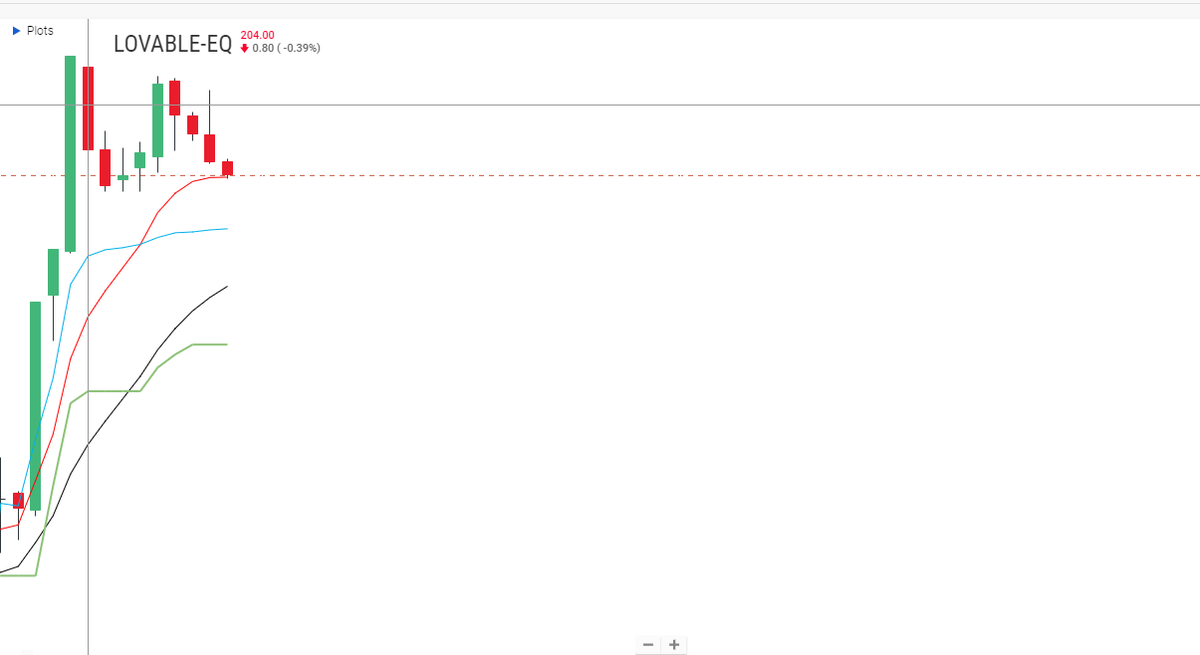Zoom out with the minus button

click(648, 645)
